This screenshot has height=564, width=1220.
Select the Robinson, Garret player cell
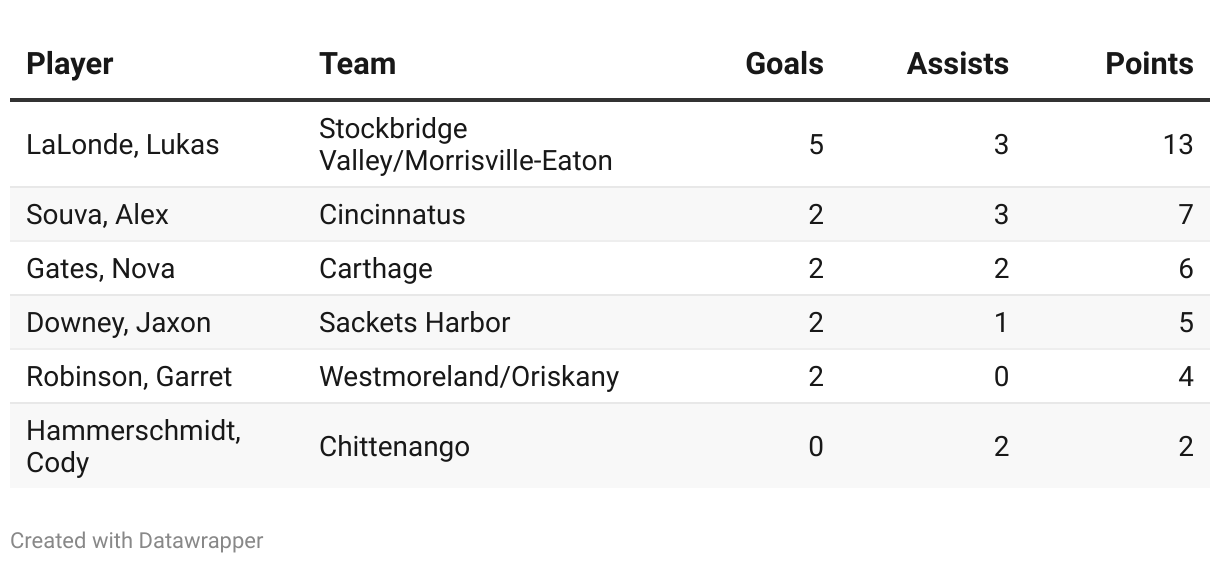[129, 377]
